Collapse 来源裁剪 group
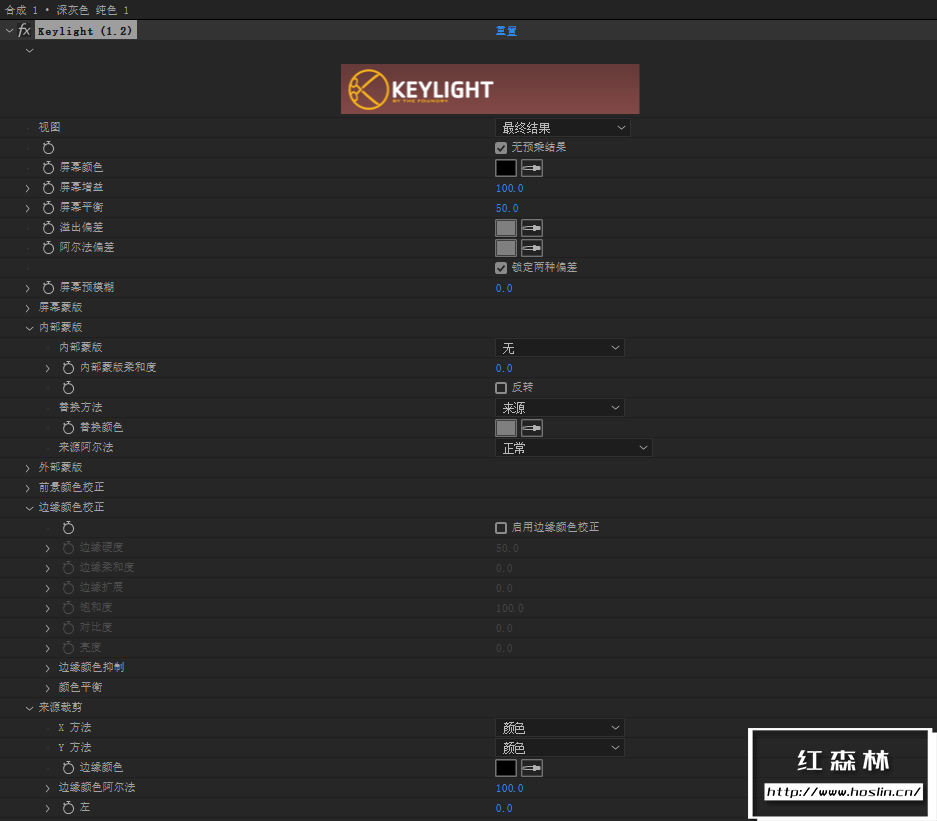This screenshot has height=821, width=937. click(x=29, y=708)
